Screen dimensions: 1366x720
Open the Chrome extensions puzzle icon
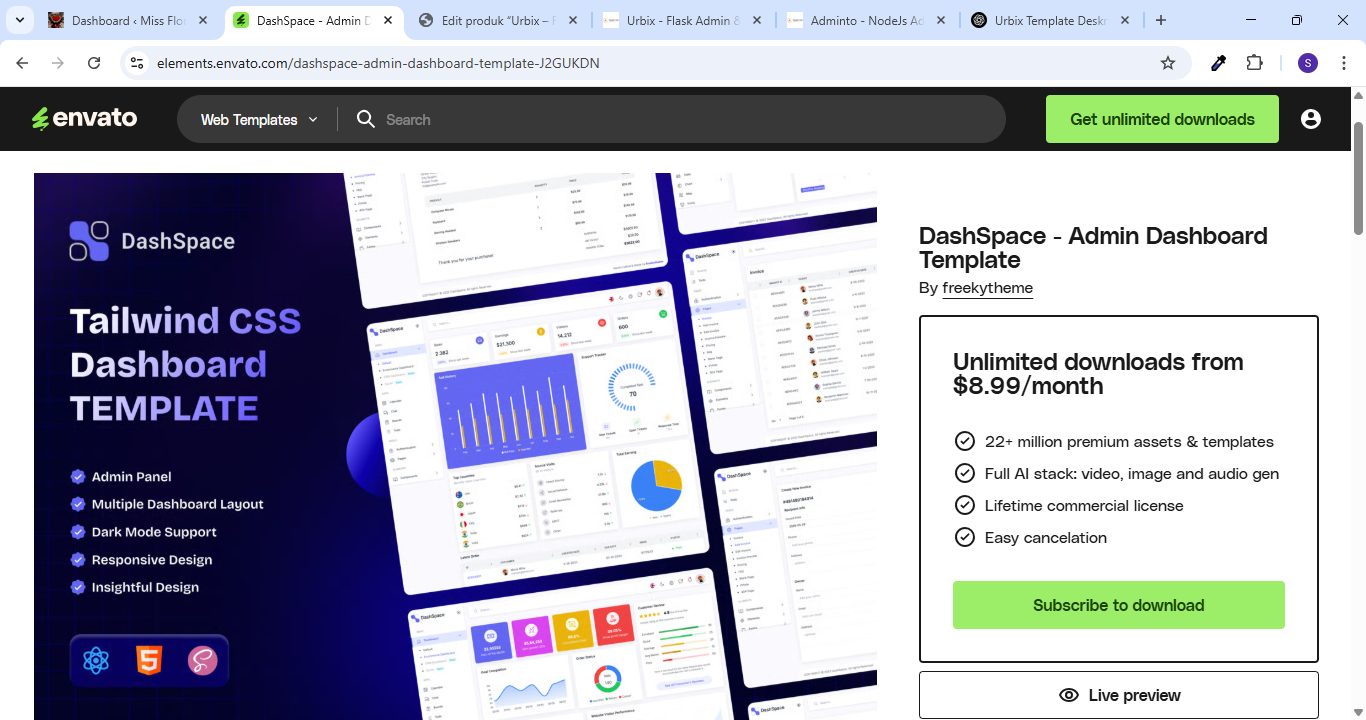click(1254, 63)
